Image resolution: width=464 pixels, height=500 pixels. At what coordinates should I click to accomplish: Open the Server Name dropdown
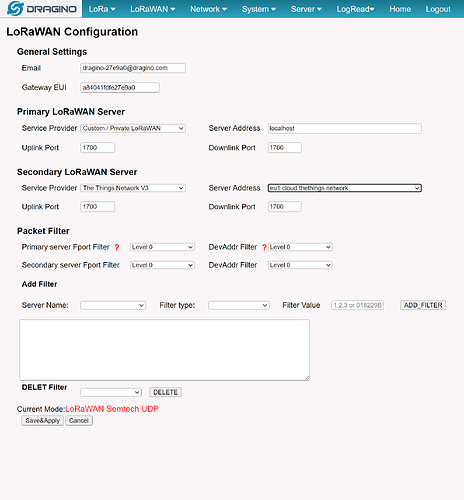pos(113,305)
